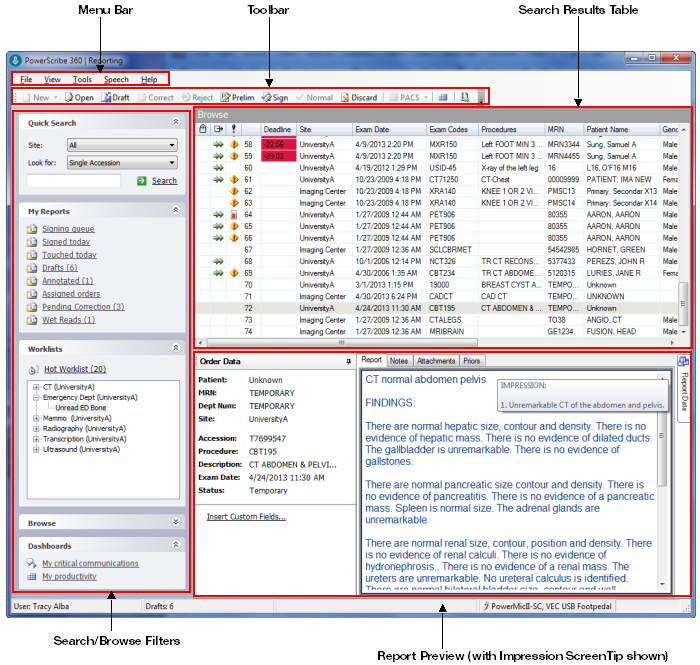Collapse Emergency Dept (UniversityA) tree node
700x665 pixels.
(x=36, y=397)
